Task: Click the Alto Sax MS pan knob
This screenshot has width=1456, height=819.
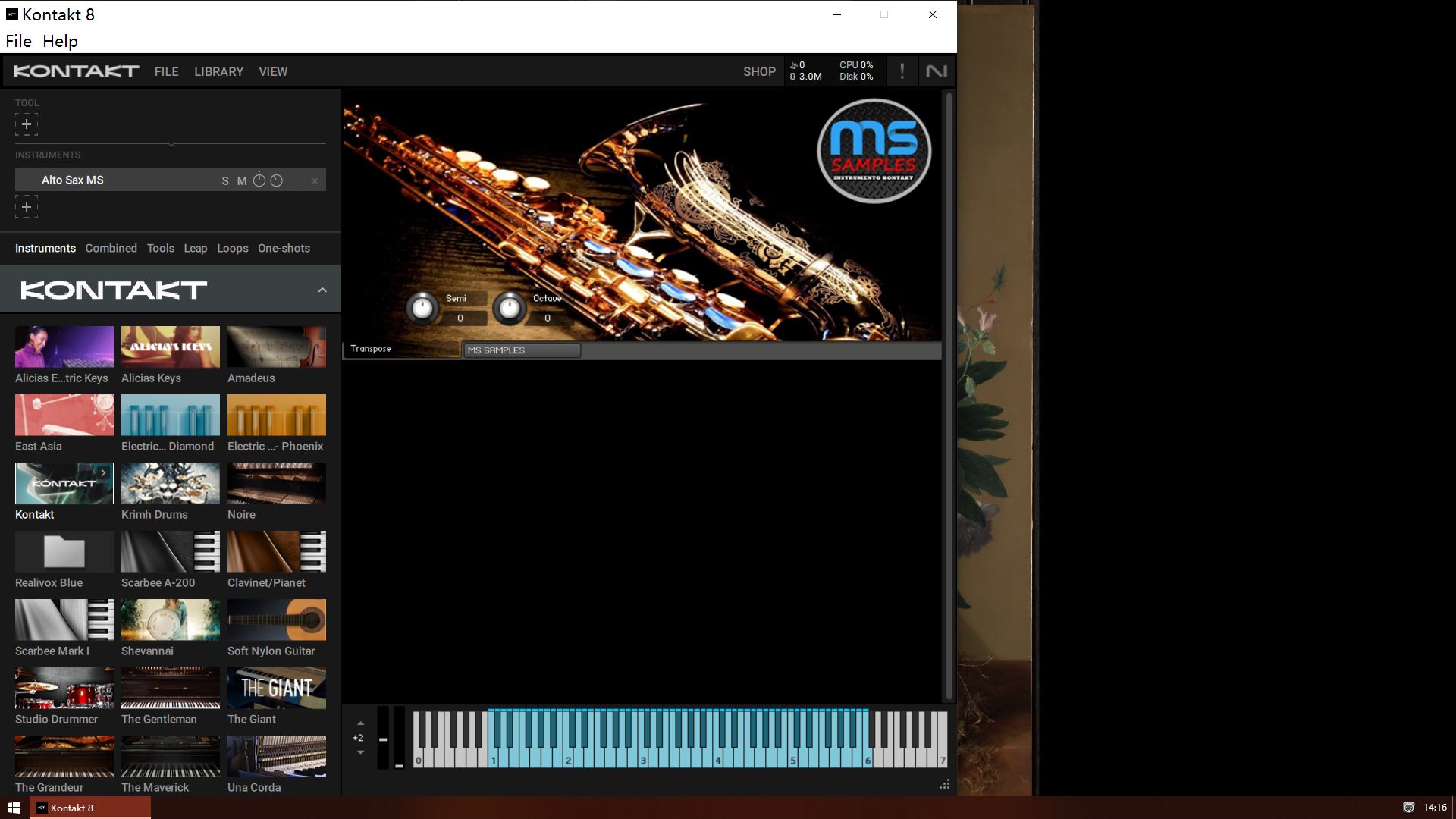Action: (x=276, y=180)
